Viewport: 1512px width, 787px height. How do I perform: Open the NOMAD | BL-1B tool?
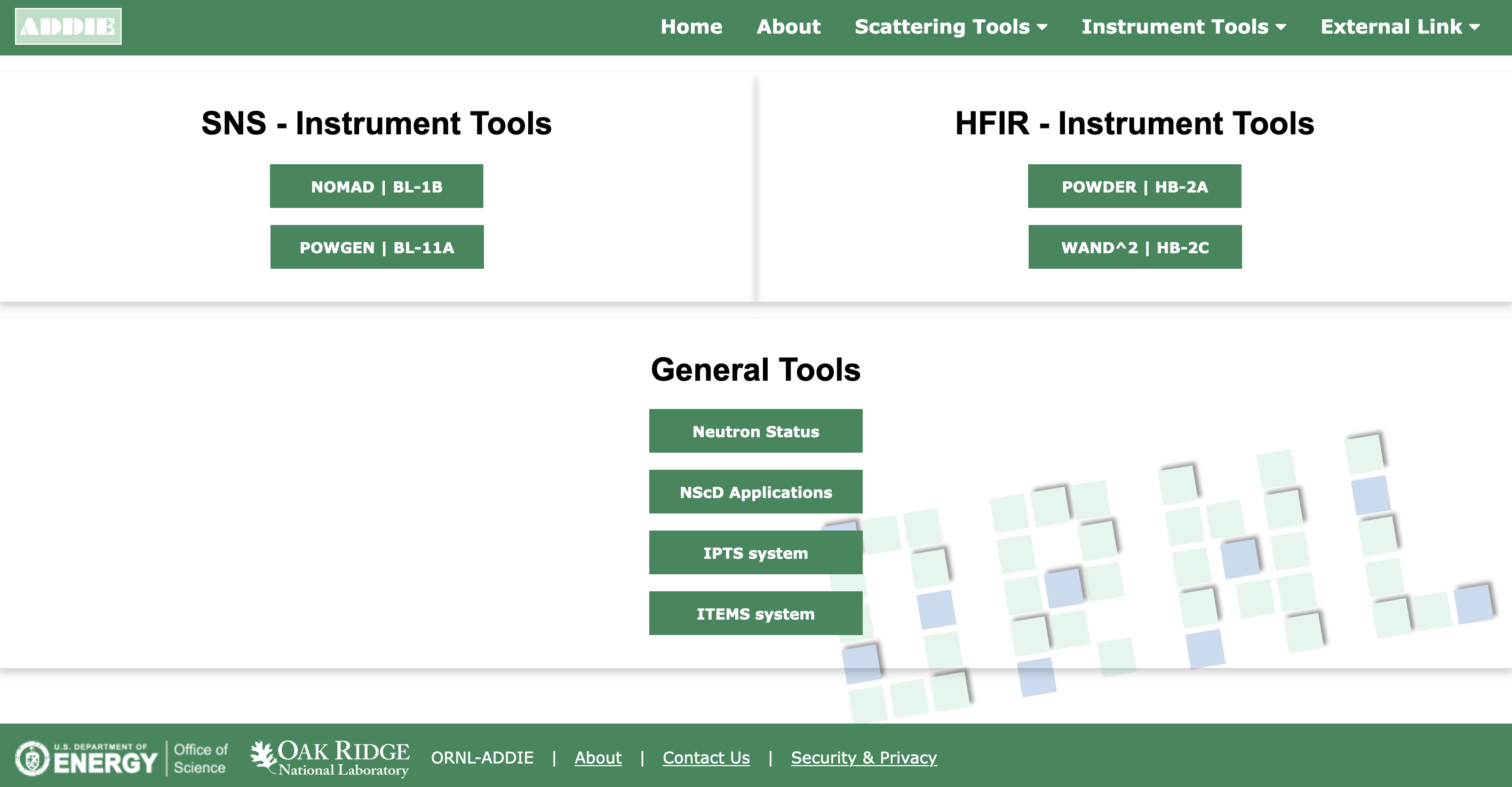click(376, 187)
